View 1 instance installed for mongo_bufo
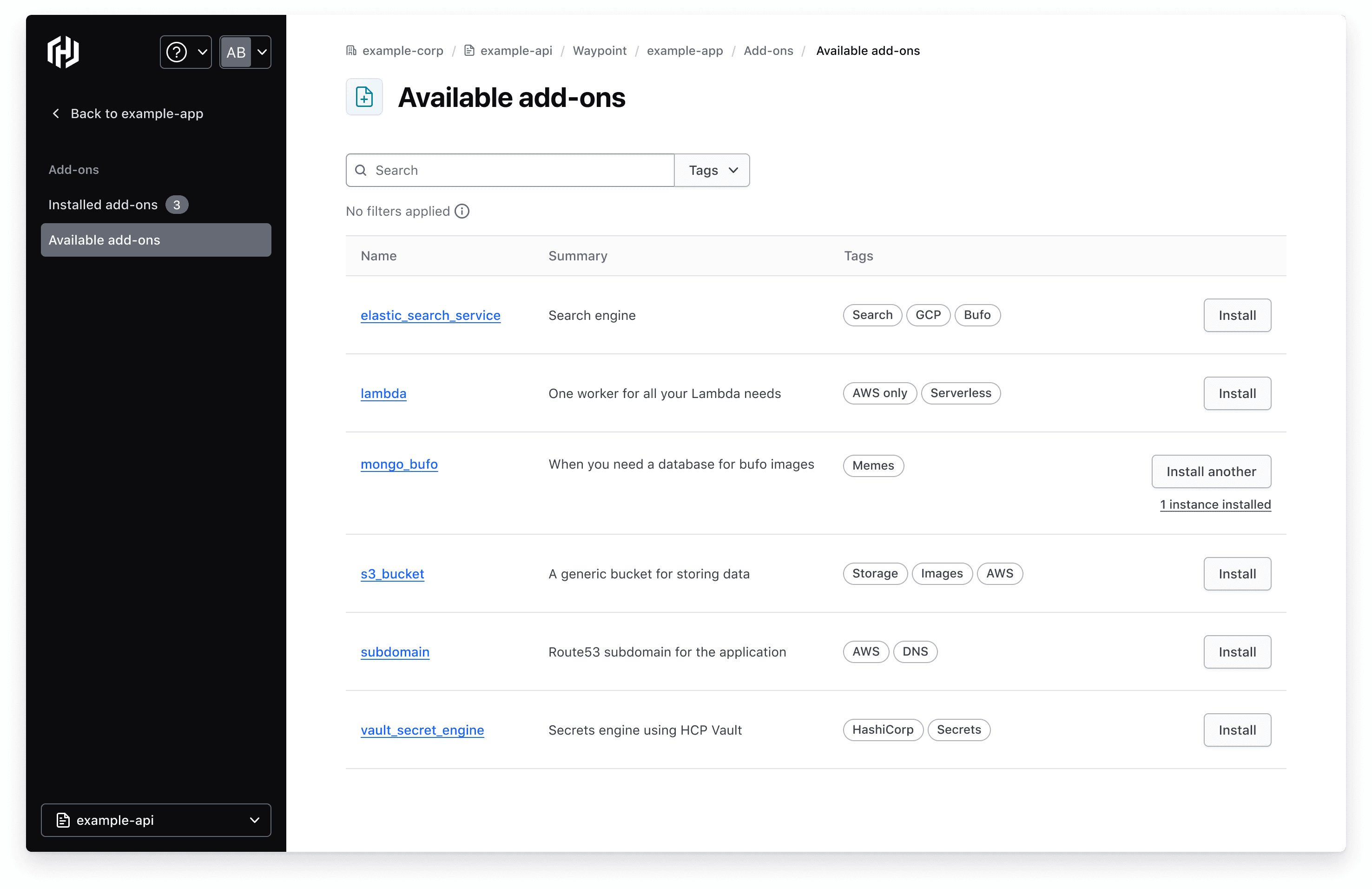Viewport: 1372px width, 889px height. pos(1215,504)
